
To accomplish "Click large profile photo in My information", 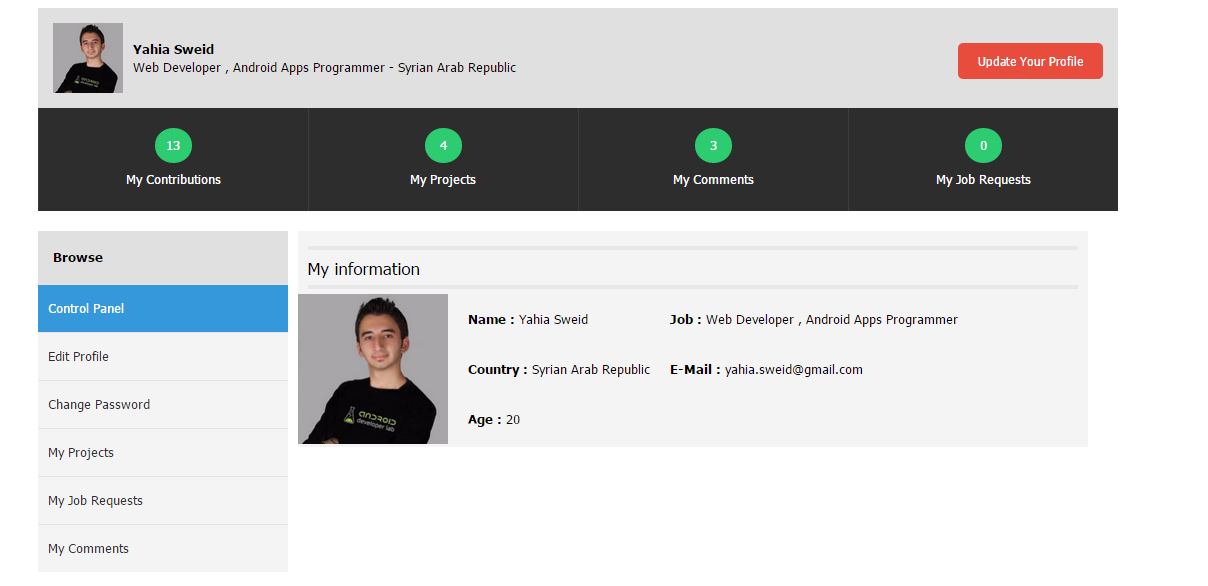I will (x=373, y=369).
